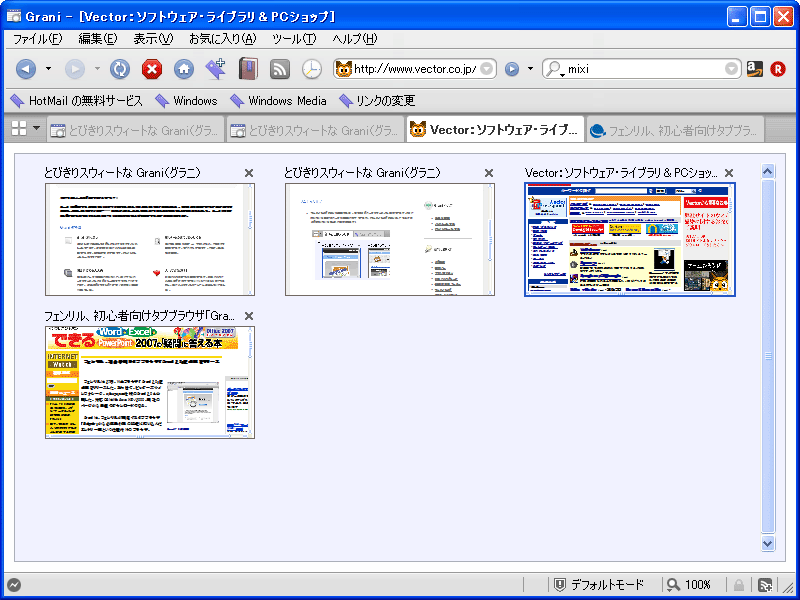Image resolution: width=800 pixels, height=600 pixels.
Task: Click the round icon at status bar left
Action: tap(14, 585)
